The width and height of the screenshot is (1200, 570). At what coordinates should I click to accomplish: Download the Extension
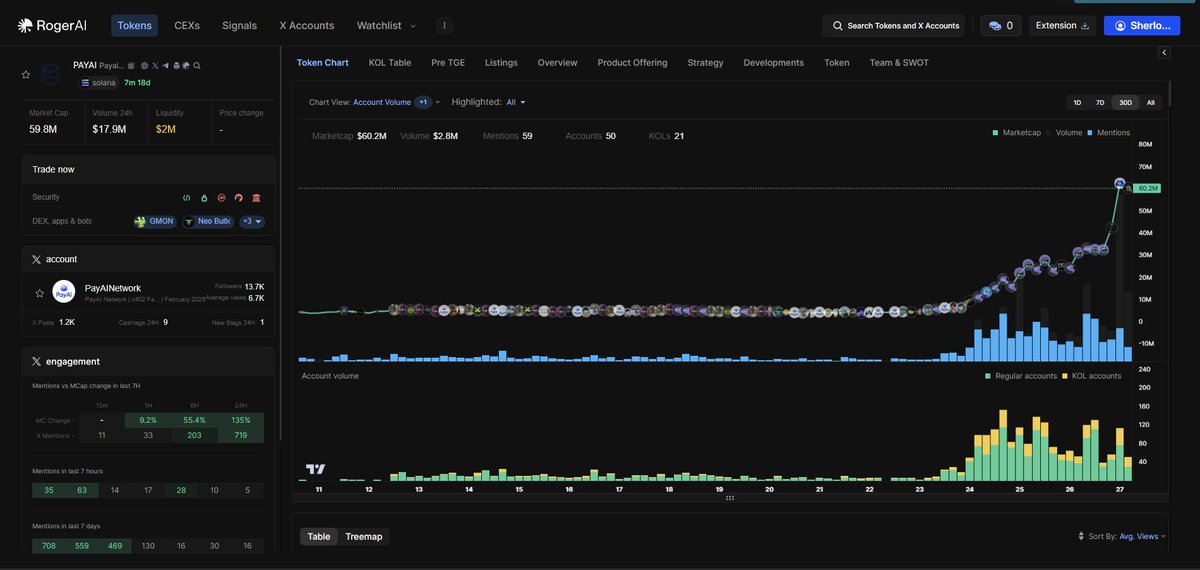[1062, 25]
